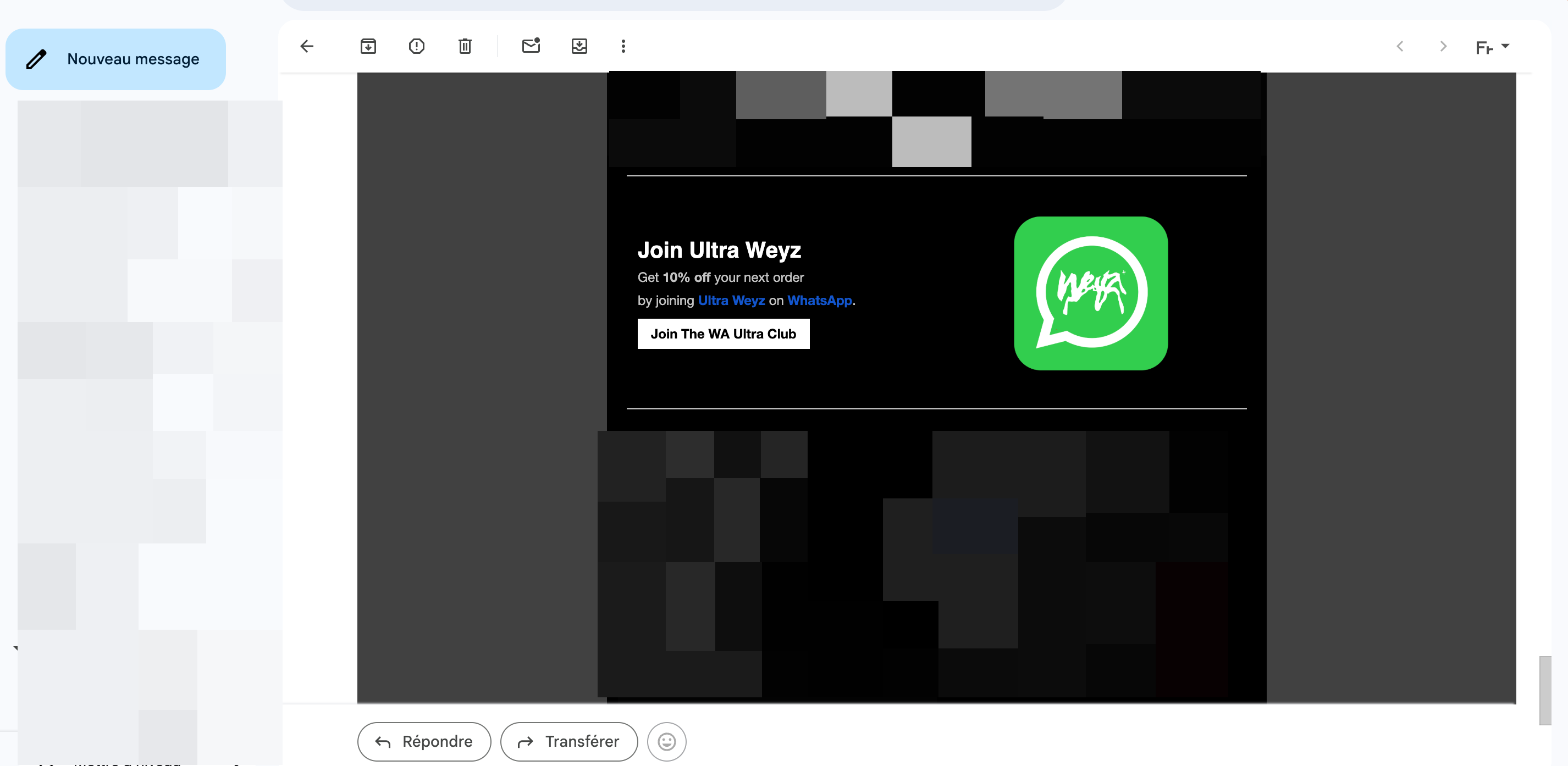This screenshot has height=766, width=1568.
Task: Click the move-to-inbox download icon
Action: [x=579, y=46]
